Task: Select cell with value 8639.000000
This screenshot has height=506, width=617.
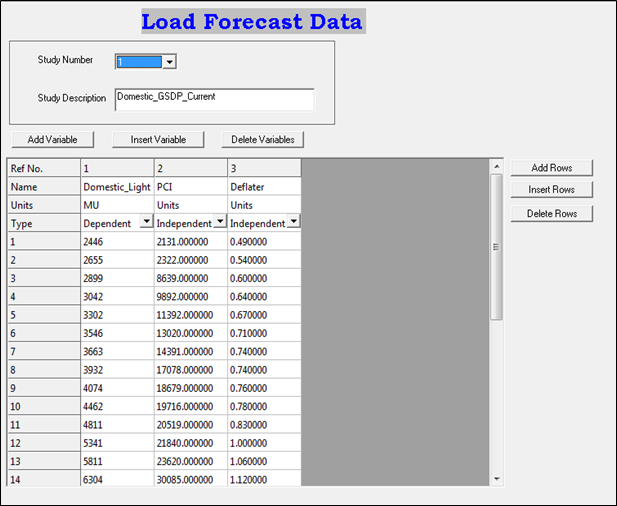Action: pyautogui.click(x=191, y=278)
